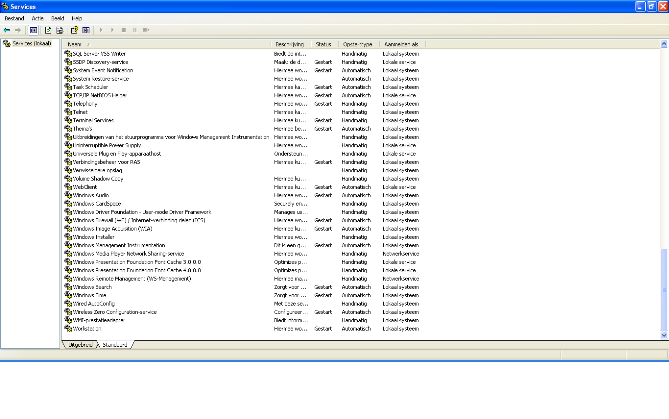This screenshot has width=669, height=419.
Task: Click the Export list toolbar icon
Action: click(x=60, y=30)
